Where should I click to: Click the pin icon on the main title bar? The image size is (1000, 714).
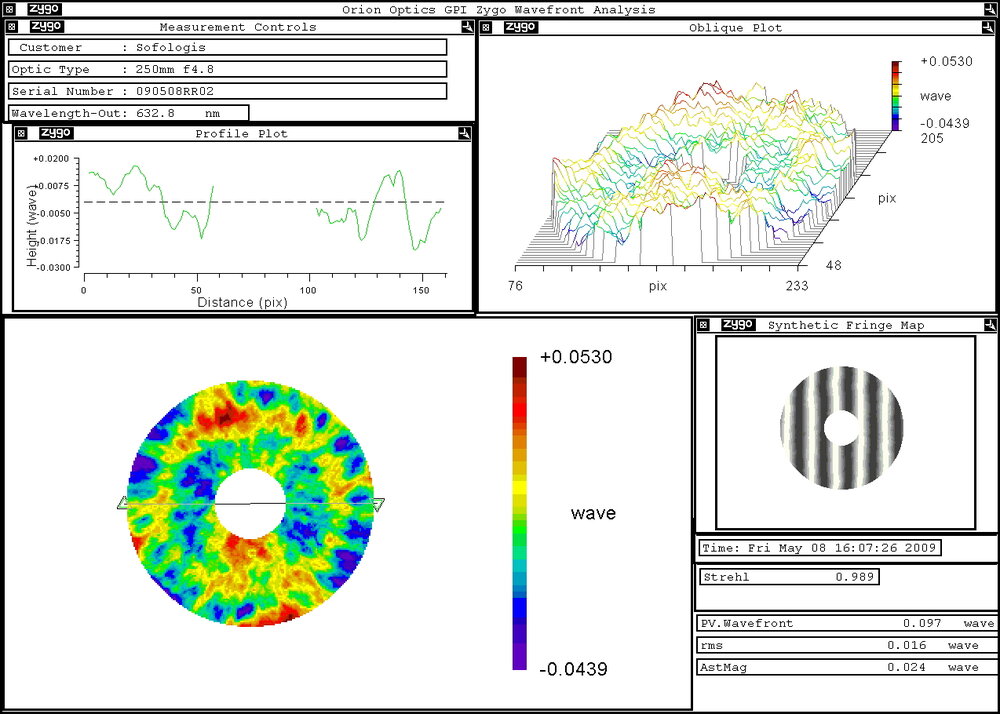click(989, 9)
